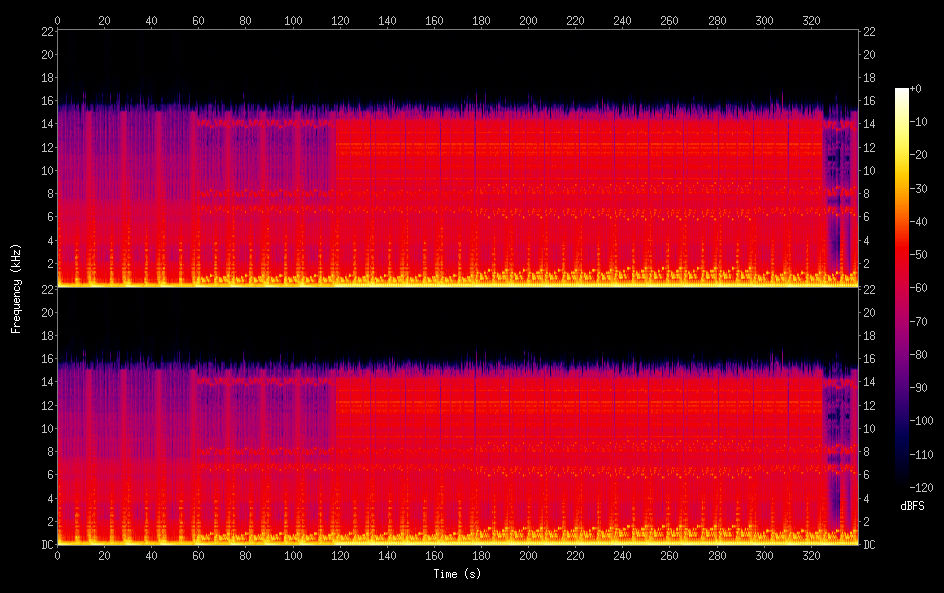Click the DC label at the bottom-left of the lower channel

46,545
